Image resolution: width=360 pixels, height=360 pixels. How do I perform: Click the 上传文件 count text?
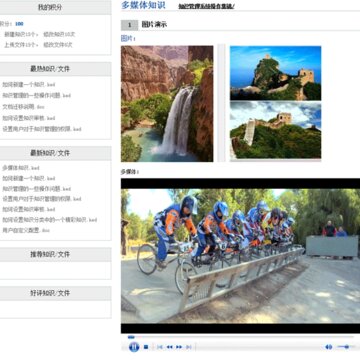21,45
